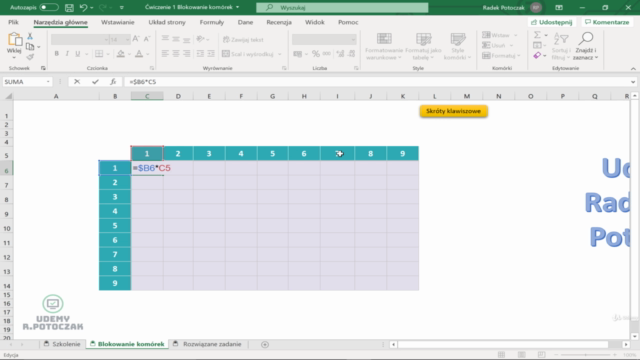Open the number format dropdown

[353, 40]
